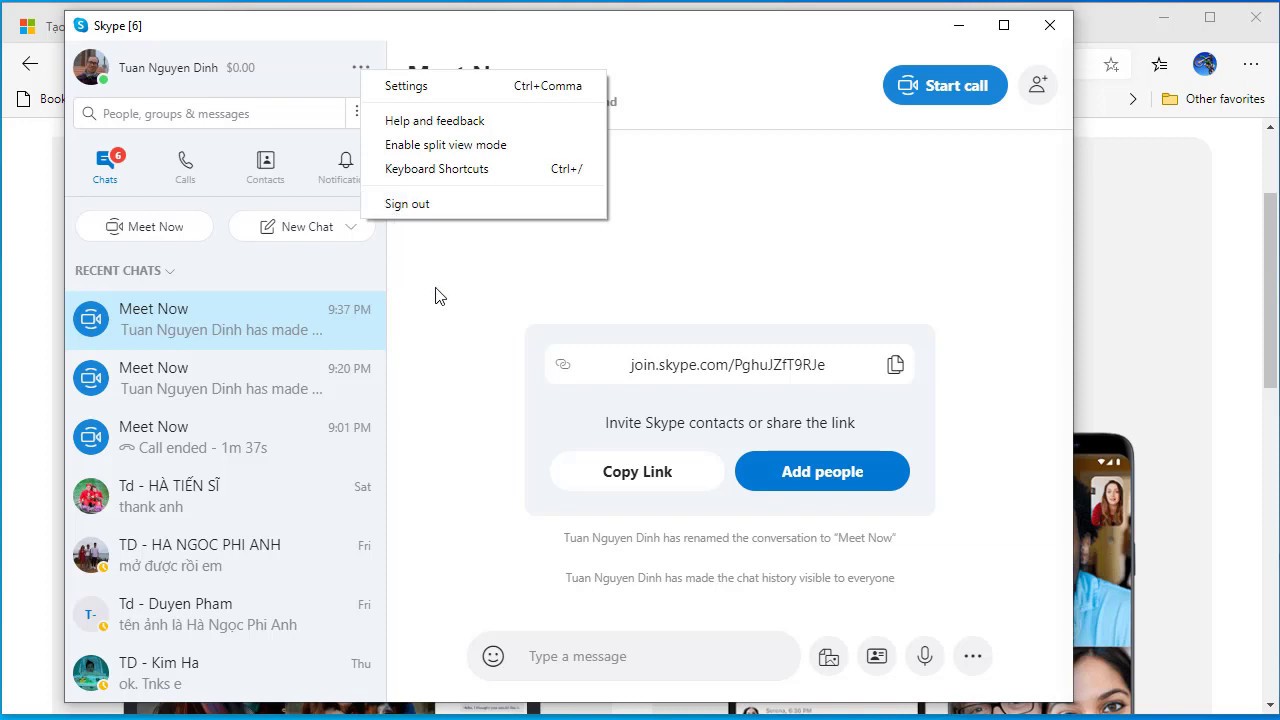The height and width of the screenshot is (720, 1280).
Task: Open the dial pad icon beside search
Action: (357, 113)
